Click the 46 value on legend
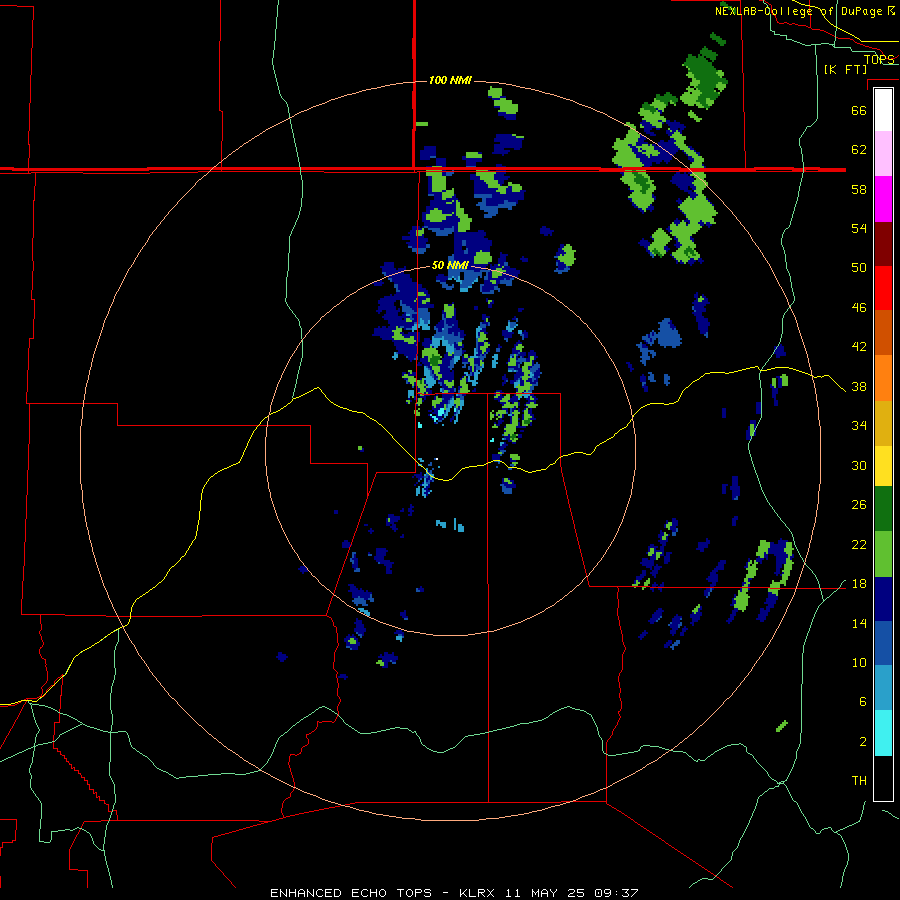Screen dimensions: 900x900 (859, 308)
